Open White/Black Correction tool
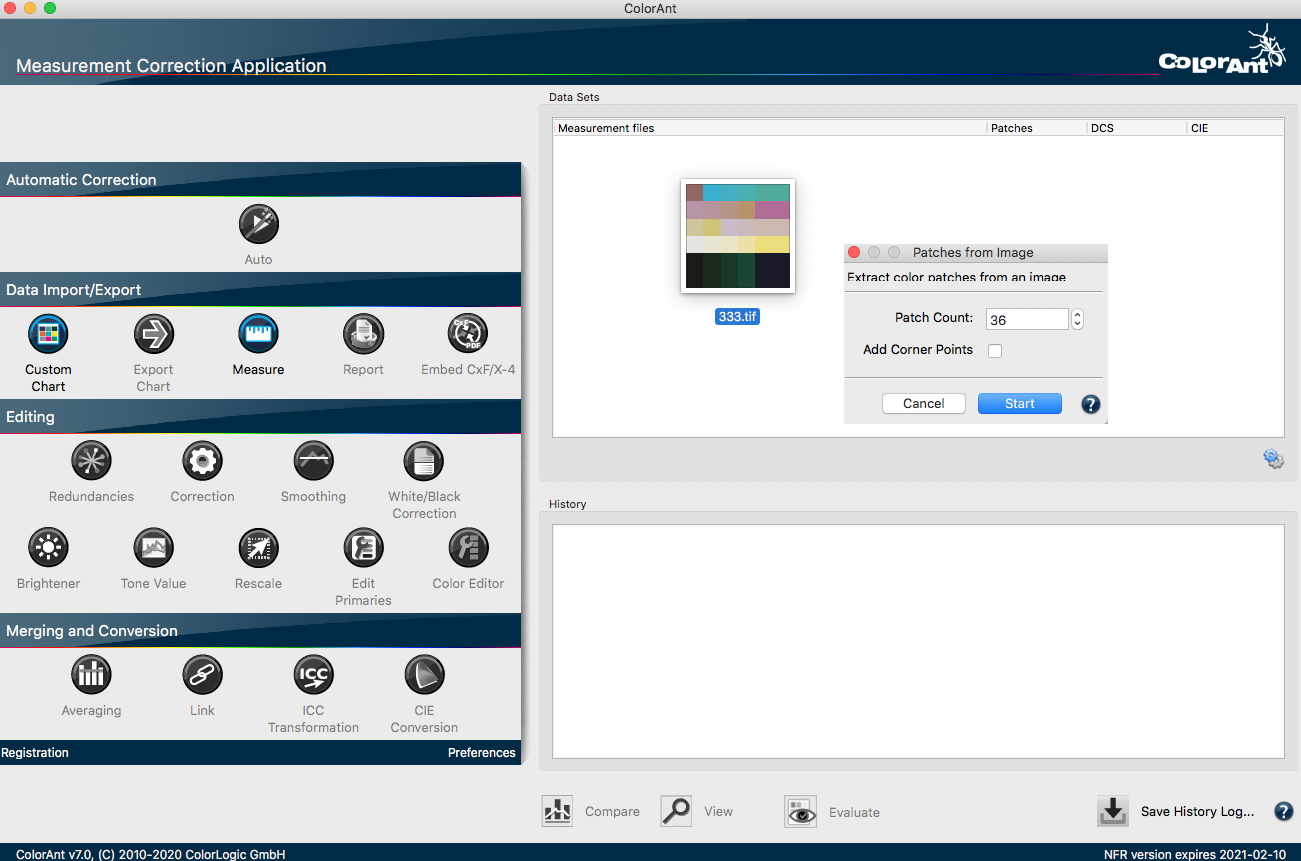Viewport: 1301px width, 861px height. click(424, 461)
